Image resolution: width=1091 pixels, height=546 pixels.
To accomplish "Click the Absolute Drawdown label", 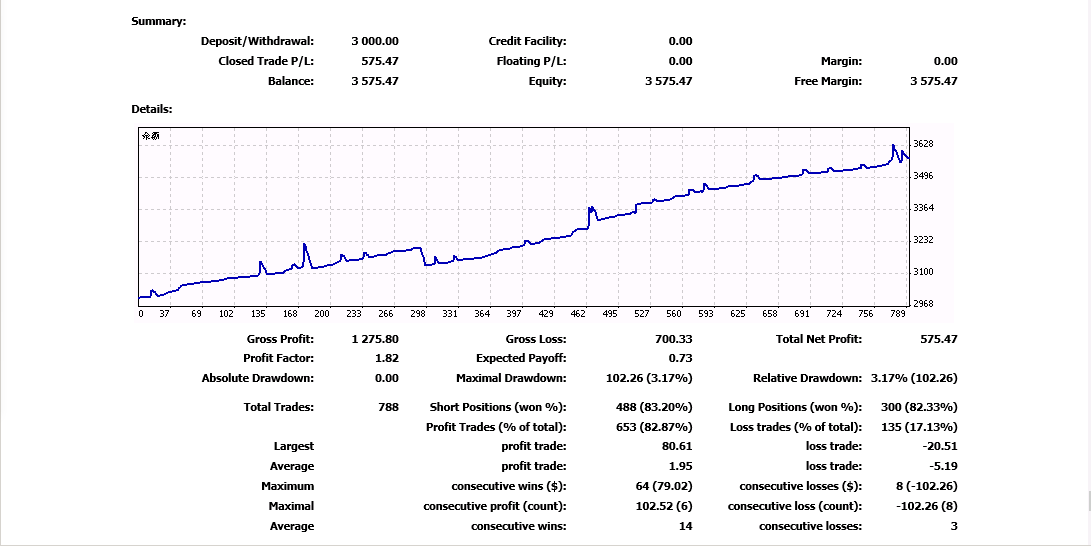I will [x=257, y=378].
